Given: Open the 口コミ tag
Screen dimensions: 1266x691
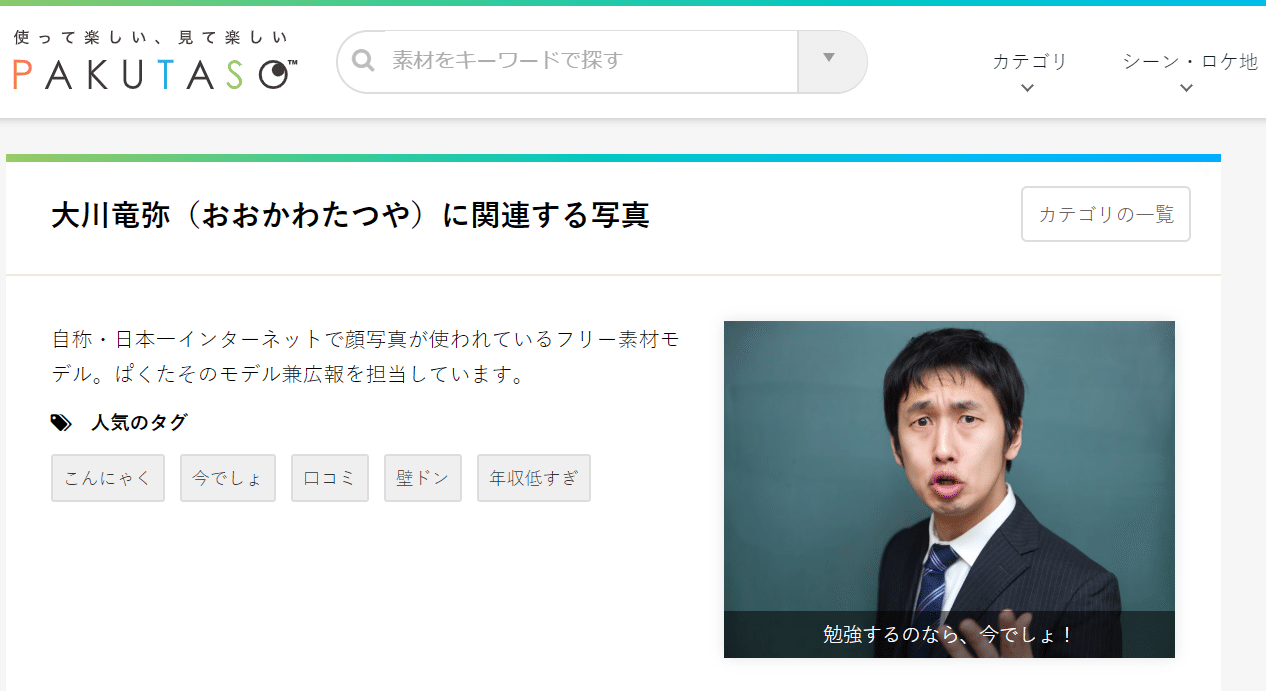Looking at the screenshot, I should click(329, 478).
